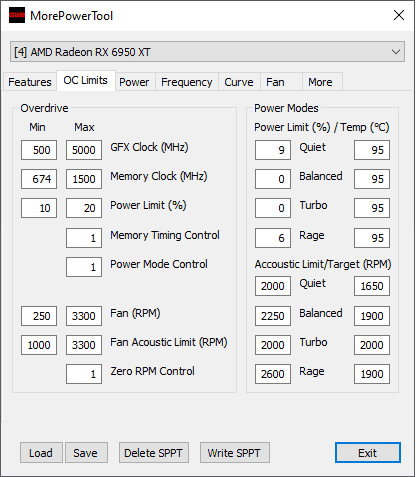Click Rage acoustic limit field (2600)
416x477 pixels.
(x=273, y=374)
